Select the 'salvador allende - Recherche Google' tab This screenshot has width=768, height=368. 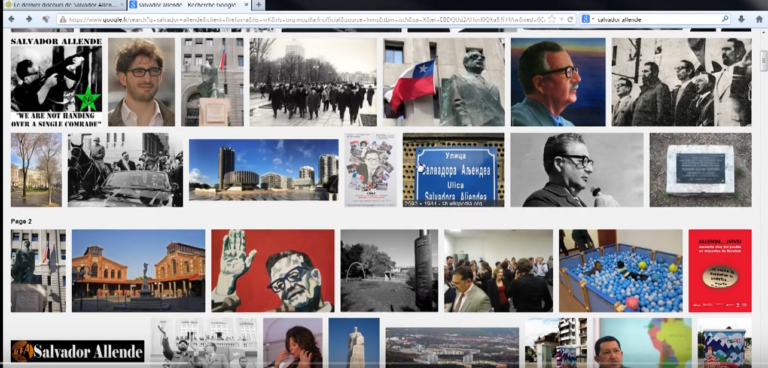coord(189,5)
